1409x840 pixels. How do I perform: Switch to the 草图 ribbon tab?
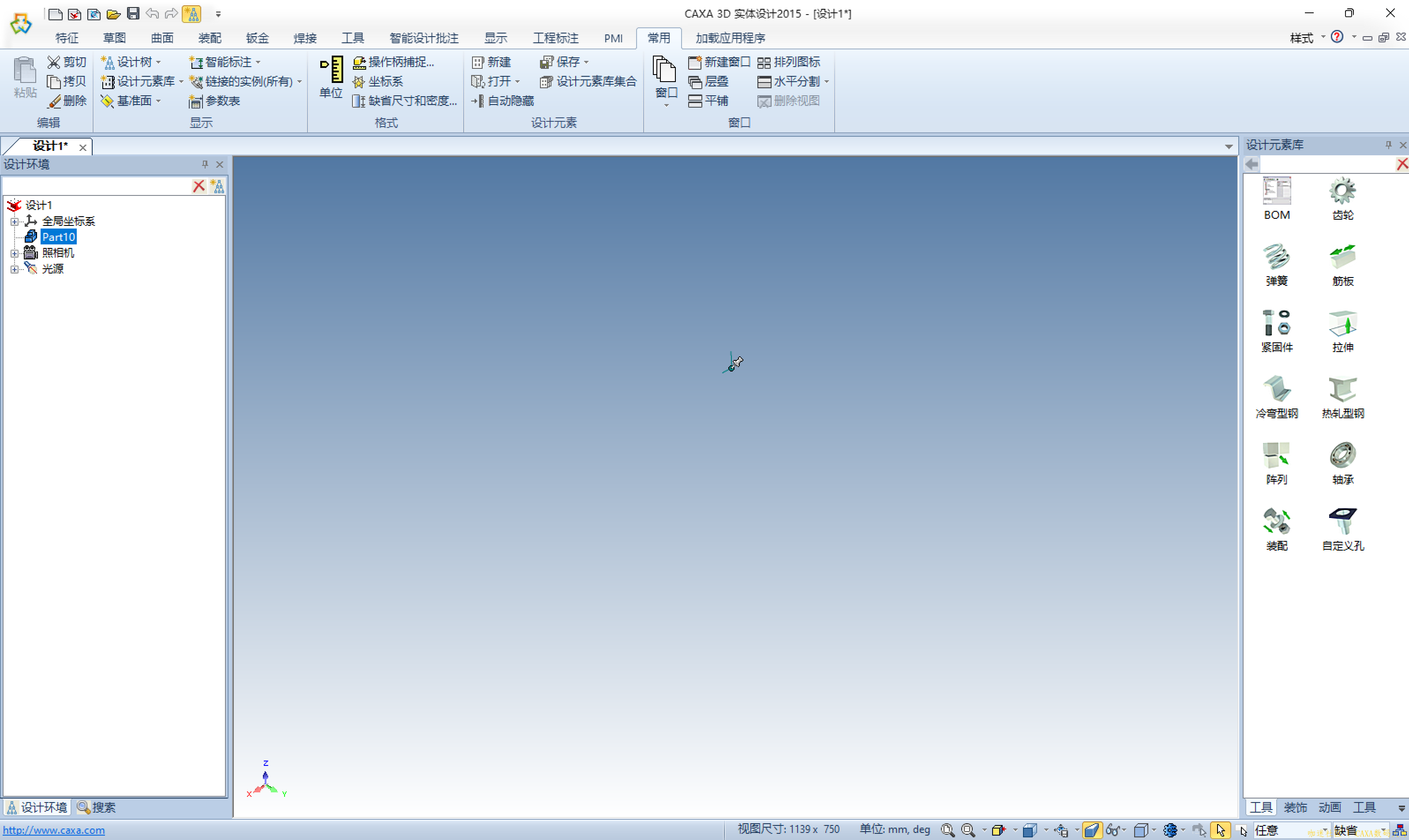[114, 38]
